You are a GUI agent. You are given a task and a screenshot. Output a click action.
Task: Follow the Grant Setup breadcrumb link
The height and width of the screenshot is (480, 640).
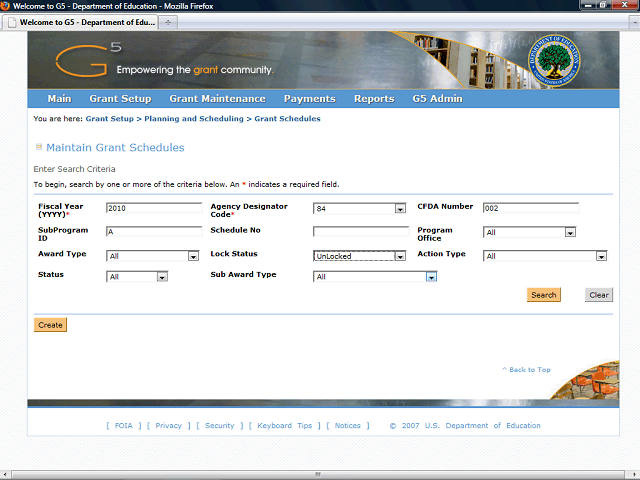pos(109,119)
